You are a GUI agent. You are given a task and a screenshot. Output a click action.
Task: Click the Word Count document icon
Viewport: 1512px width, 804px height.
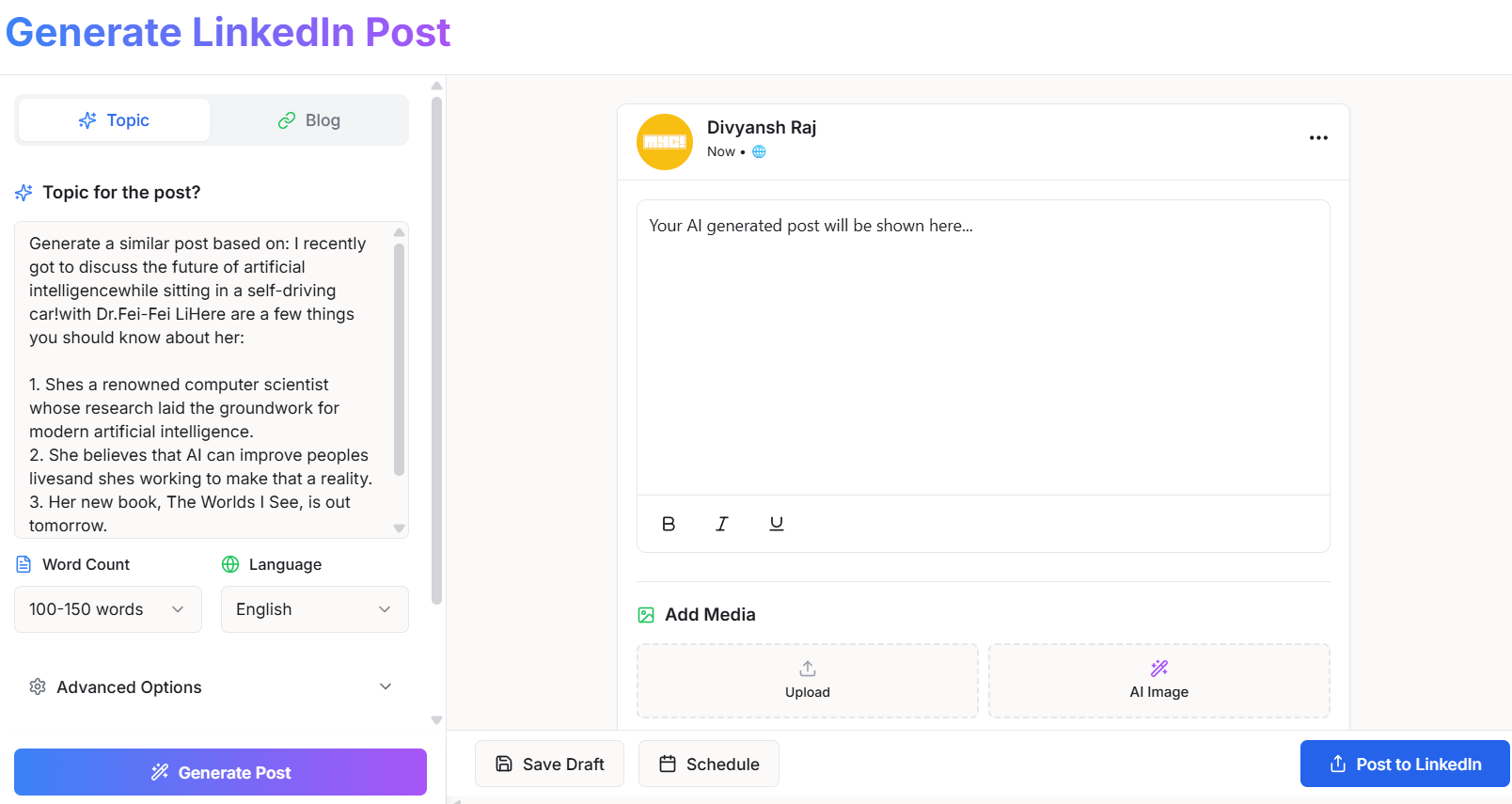24,564
